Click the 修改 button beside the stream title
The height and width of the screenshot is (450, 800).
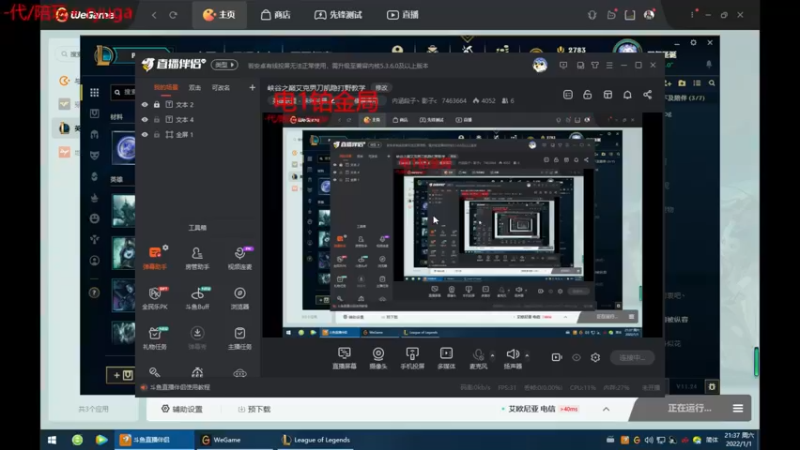click(x=382, y=88)
